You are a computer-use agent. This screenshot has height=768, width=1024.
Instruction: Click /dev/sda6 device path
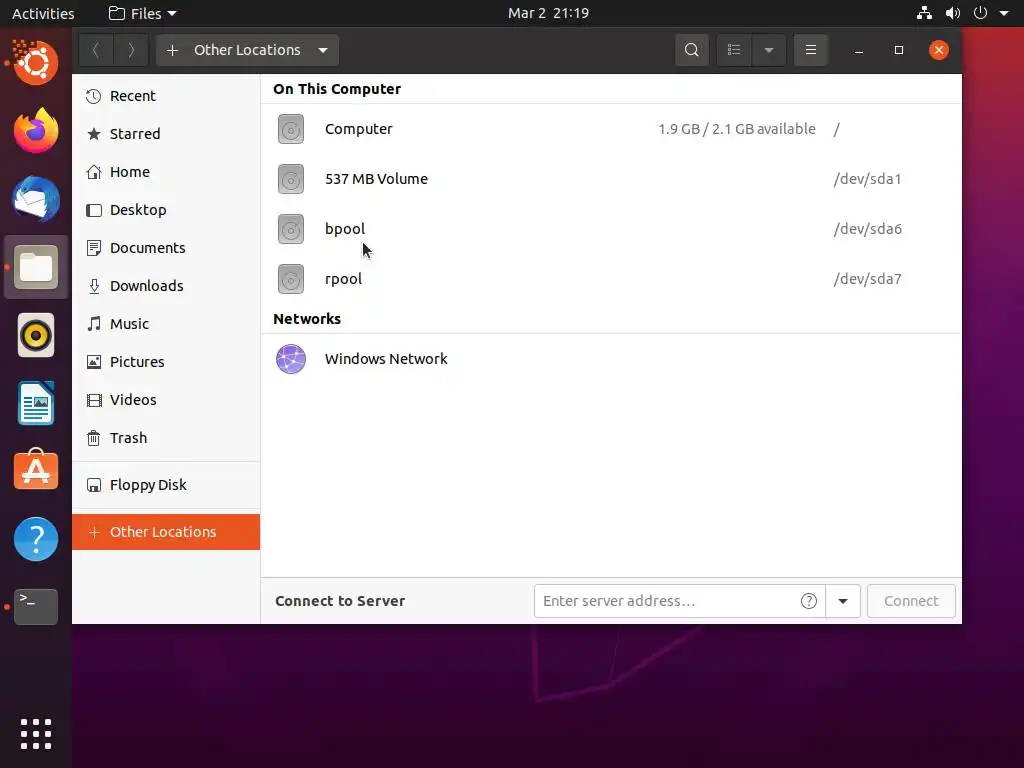click(867, 229)
